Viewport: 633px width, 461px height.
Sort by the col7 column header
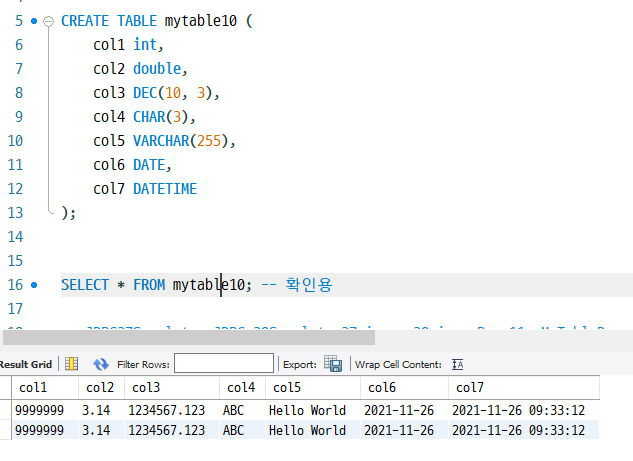[x=524, y=388]
